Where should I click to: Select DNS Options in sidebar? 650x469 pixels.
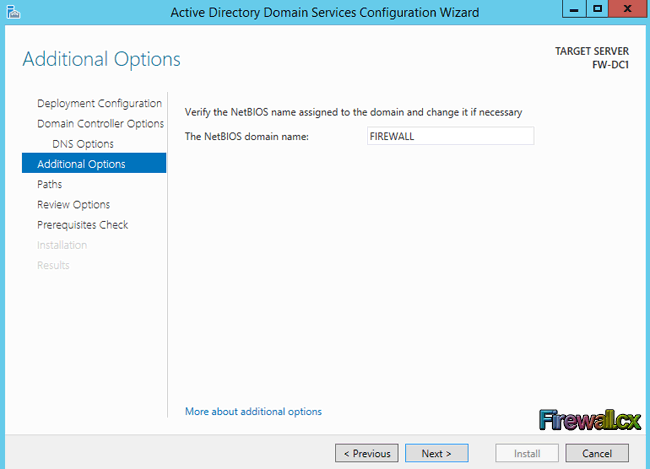[x=83, y=144]
